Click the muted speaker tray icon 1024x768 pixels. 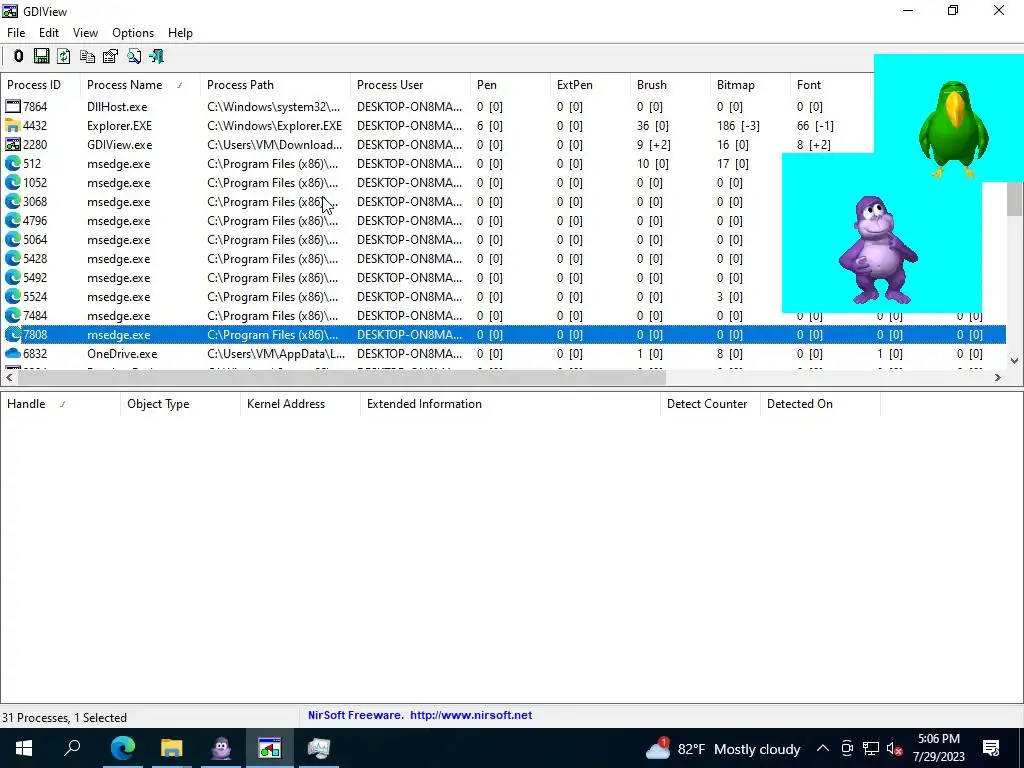pos(895,748)
